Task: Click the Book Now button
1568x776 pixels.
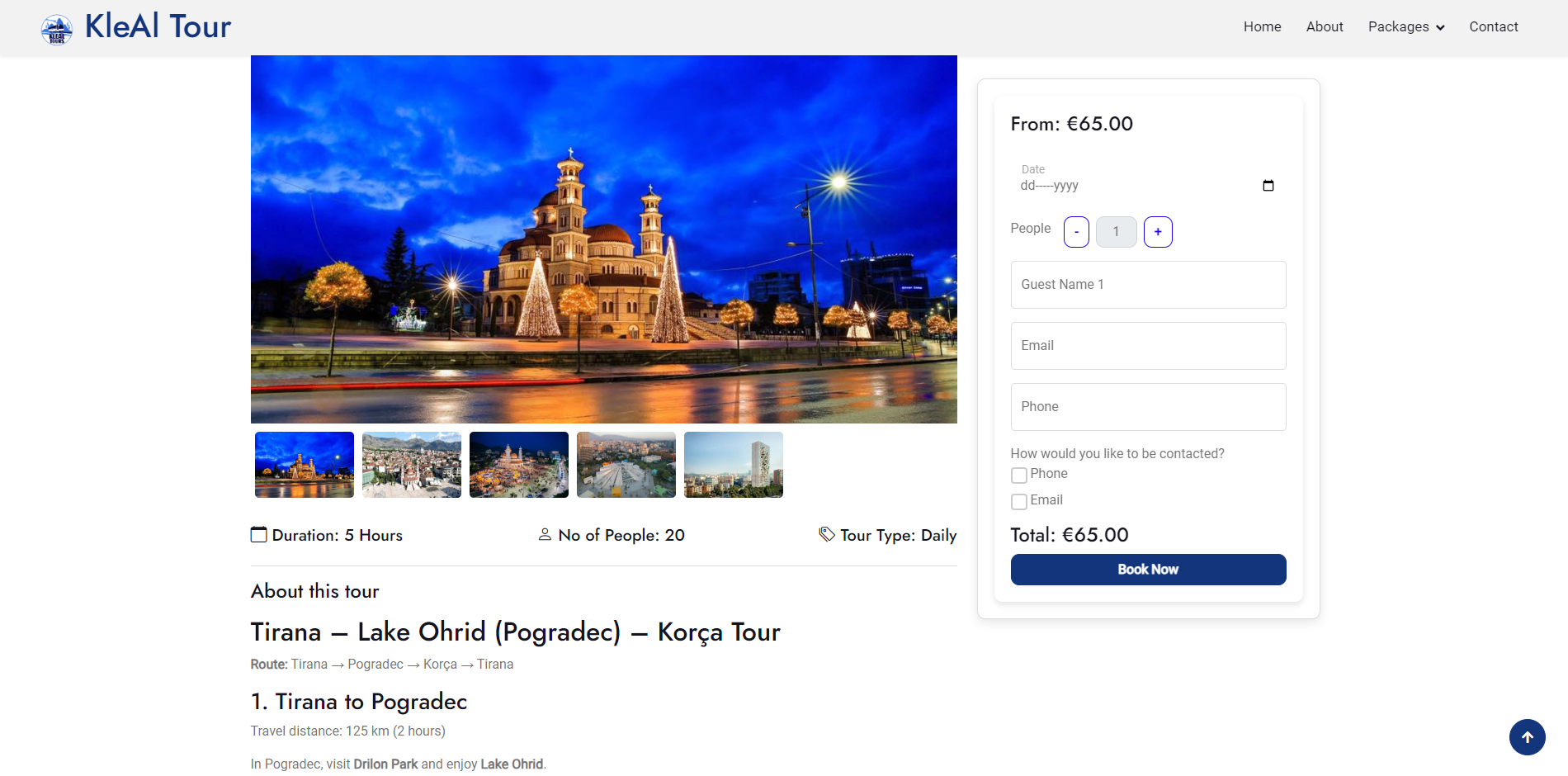Action: pyautogui.click(x=1148, y=570)
